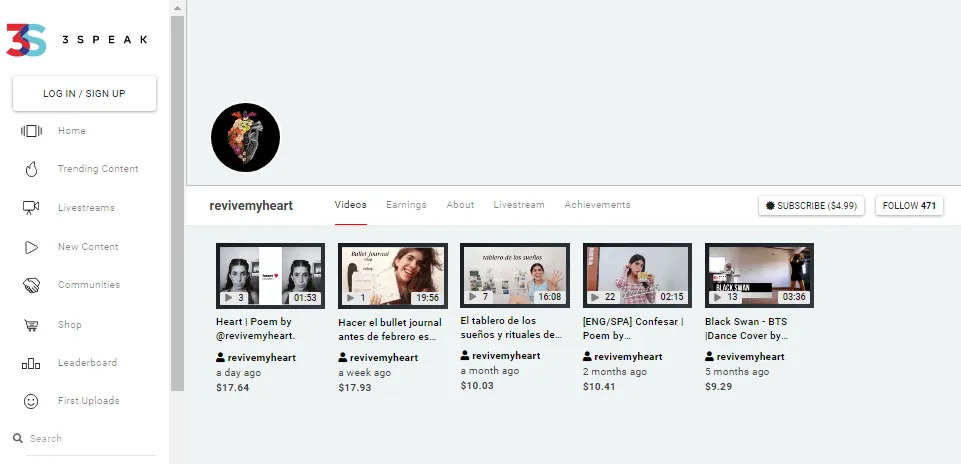Click the '$10.41' earnings text
The height and width of the screenshot is (464, 961).
click(x=599, y=386)
